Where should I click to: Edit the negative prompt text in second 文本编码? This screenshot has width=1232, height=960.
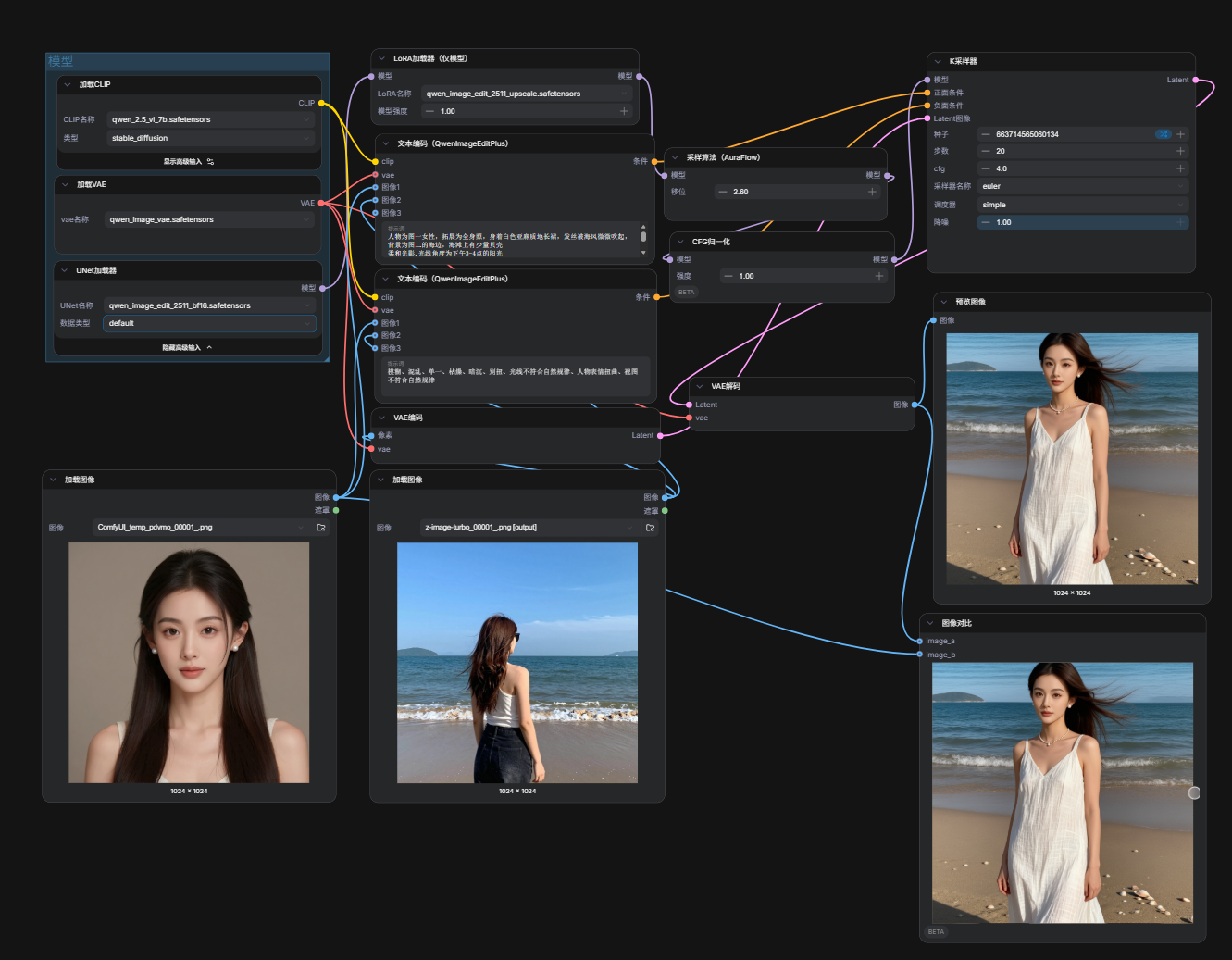[x=516, y=376]
